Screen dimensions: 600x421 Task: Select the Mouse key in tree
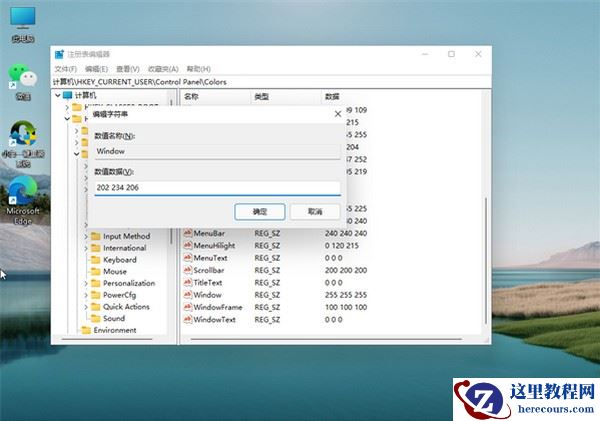pos(115,271)
